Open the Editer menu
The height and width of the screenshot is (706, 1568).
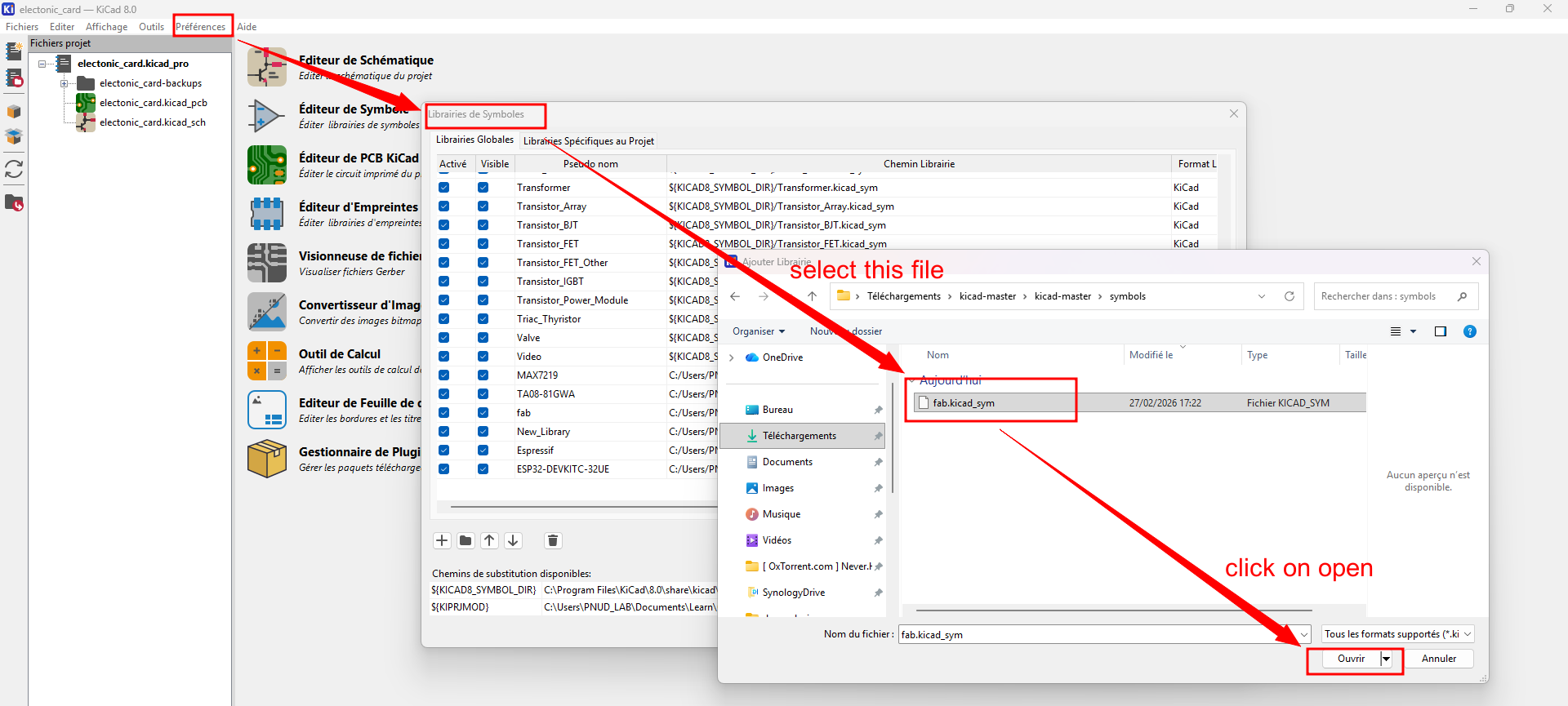pyautogui.click(x=62, y=27)
